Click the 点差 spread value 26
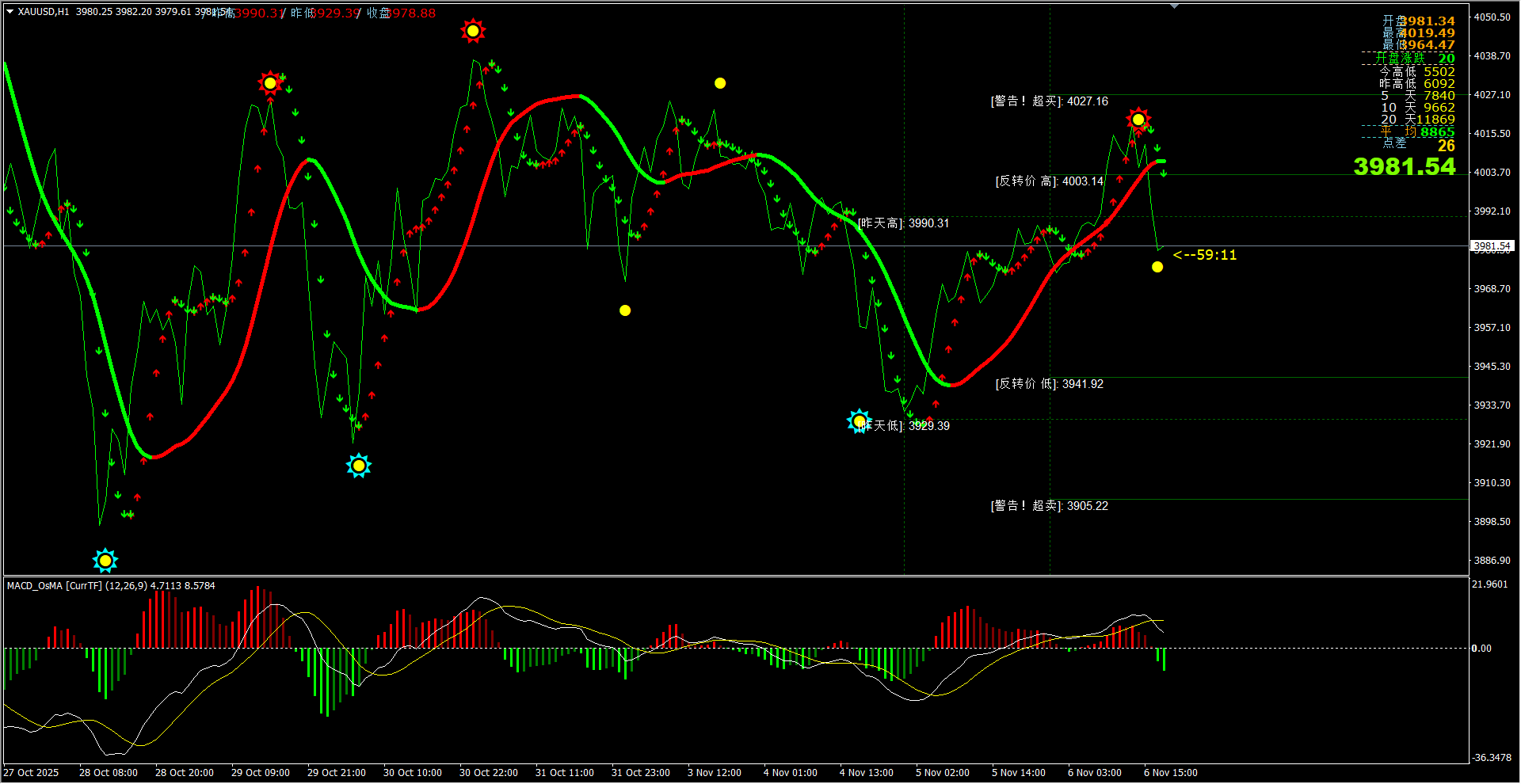This screenshot has width=1521, height=784. (x=1447, y=146)
